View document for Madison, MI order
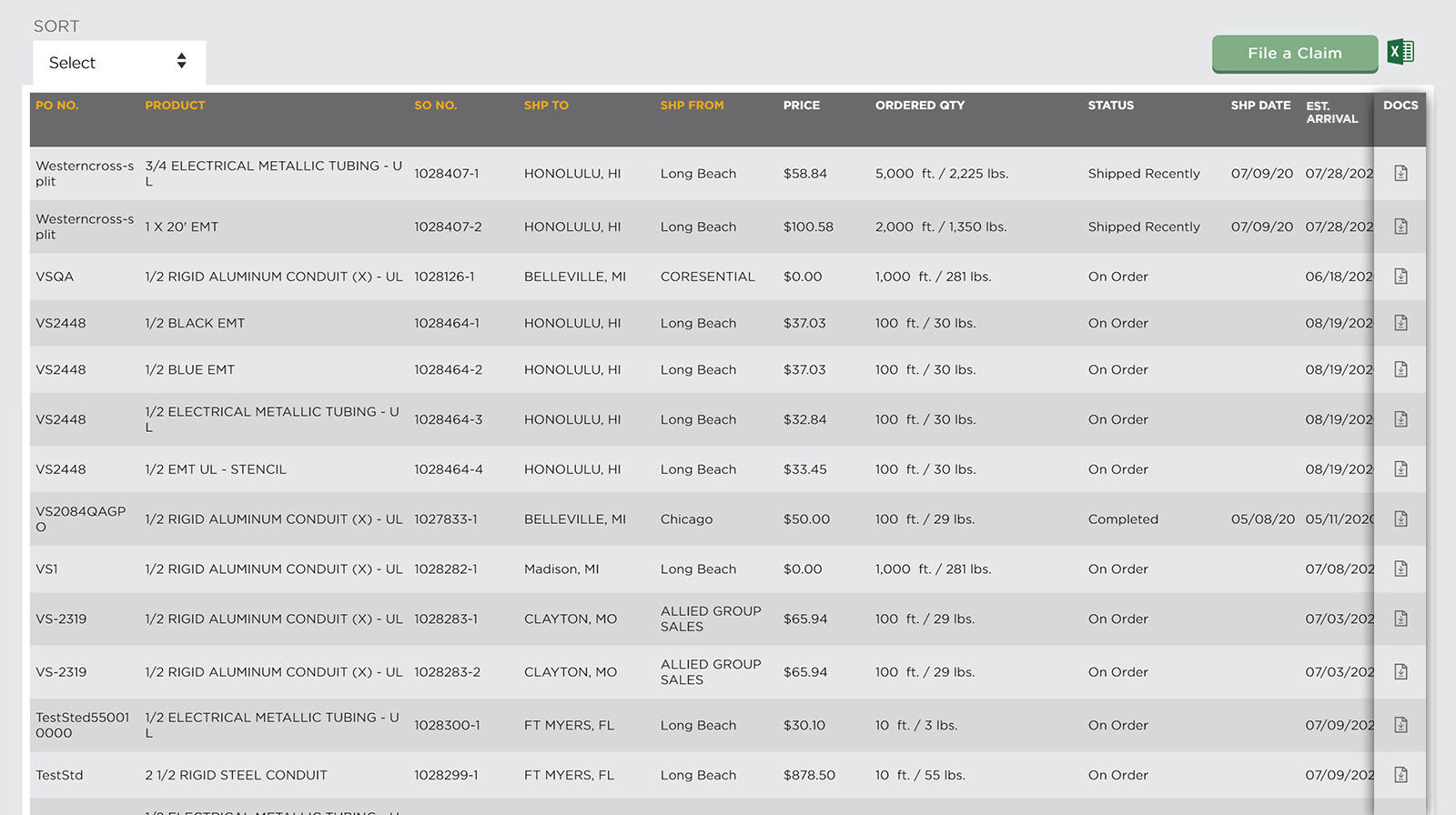The height and width of the screenshot is (815, 1456). click(1400, 568)
